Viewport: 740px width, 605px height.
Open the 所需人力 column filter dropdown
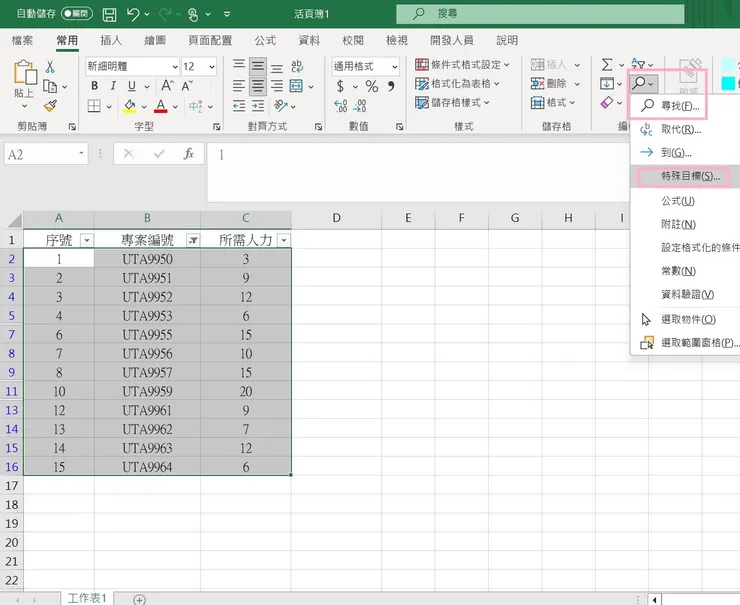pos(284,240)
